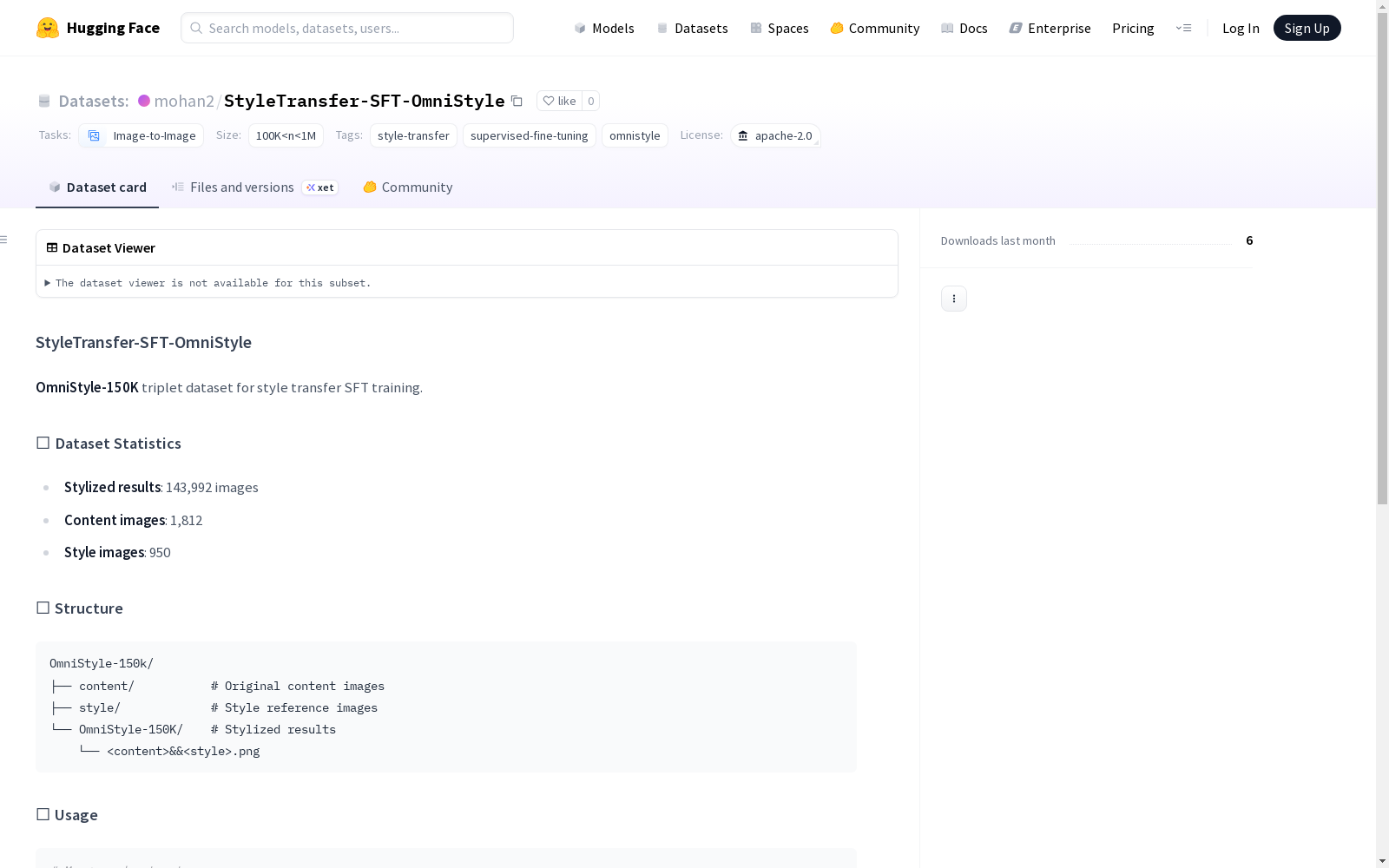
Task: Select the Image-to-Image task tag
Action: pyautogui.click(x=142, y=135)
